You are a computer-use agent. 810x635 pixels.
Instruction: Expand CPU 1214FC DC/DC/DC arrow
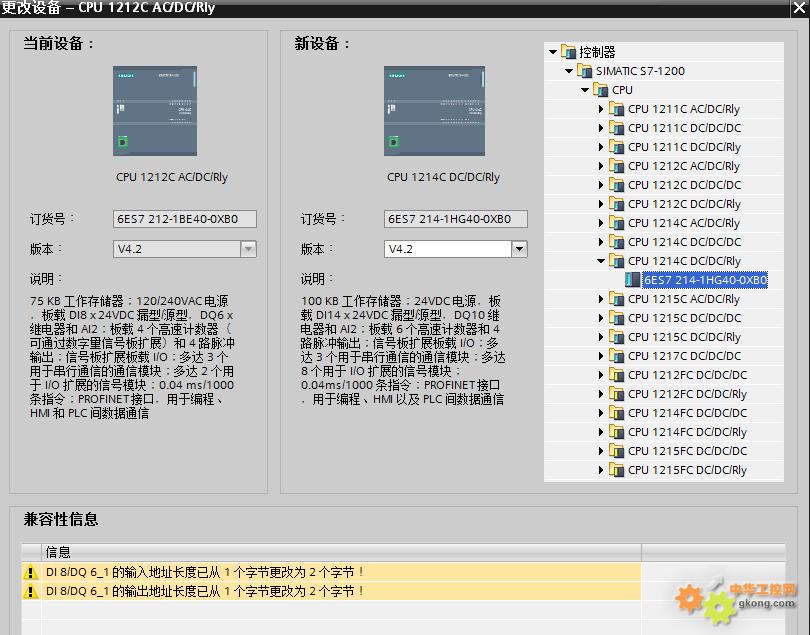pos(601,413)
